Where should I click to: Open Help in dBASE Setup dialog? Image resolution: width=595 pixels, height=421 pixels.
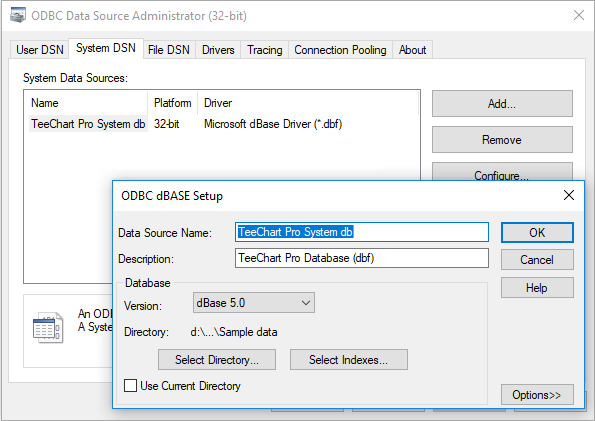(x=537, y=288)
